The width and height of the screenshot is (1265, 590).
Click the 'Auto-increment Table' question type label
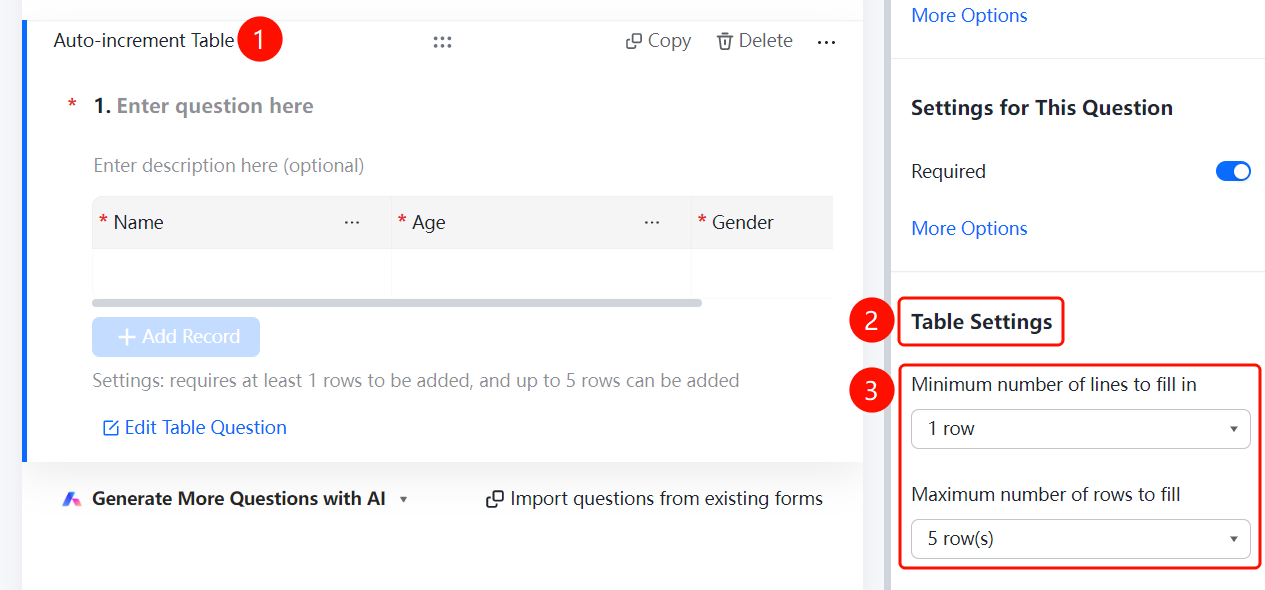tap(144, 41)
